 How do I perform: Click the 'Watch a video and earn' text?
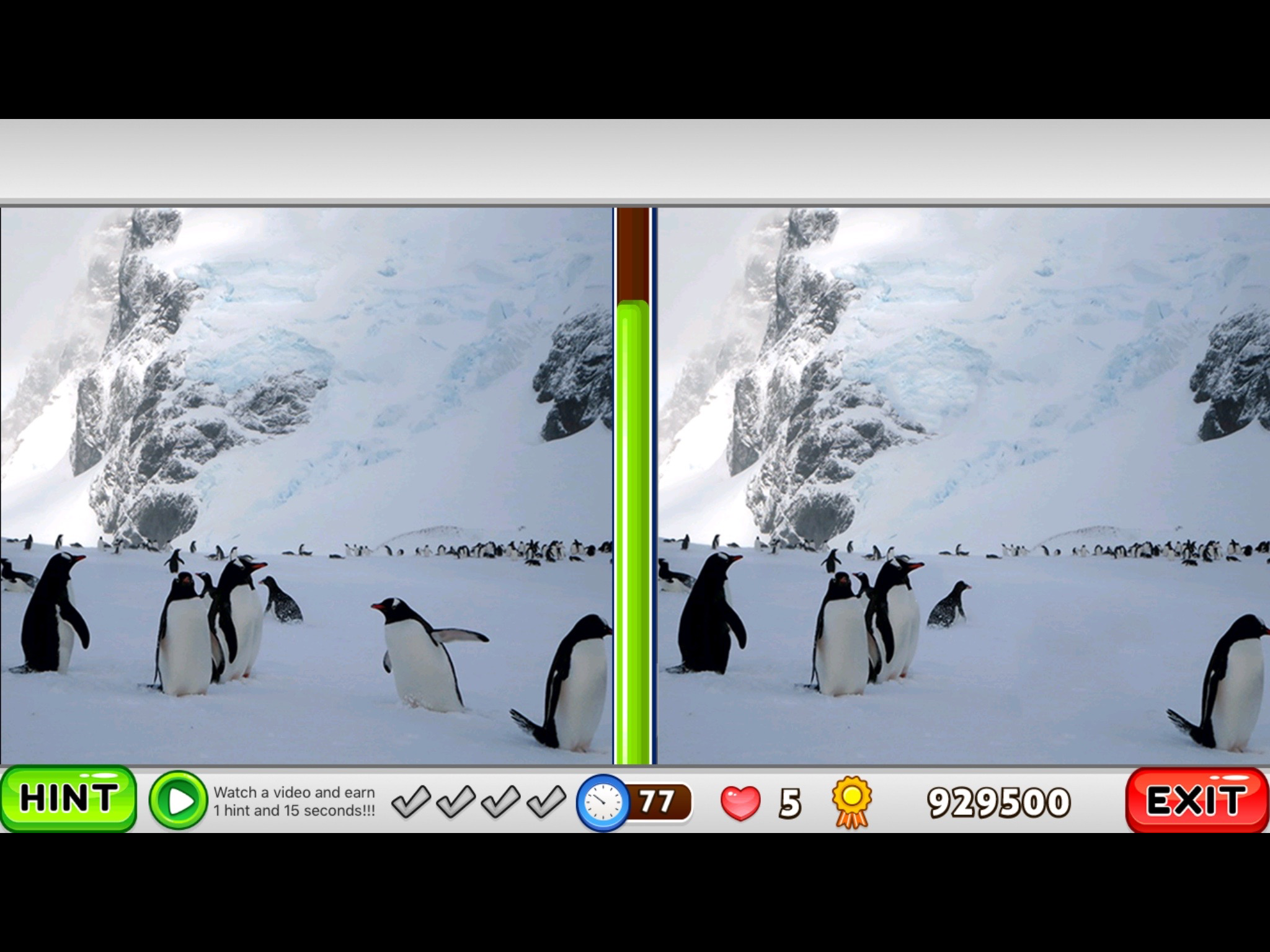click(294, 793)
